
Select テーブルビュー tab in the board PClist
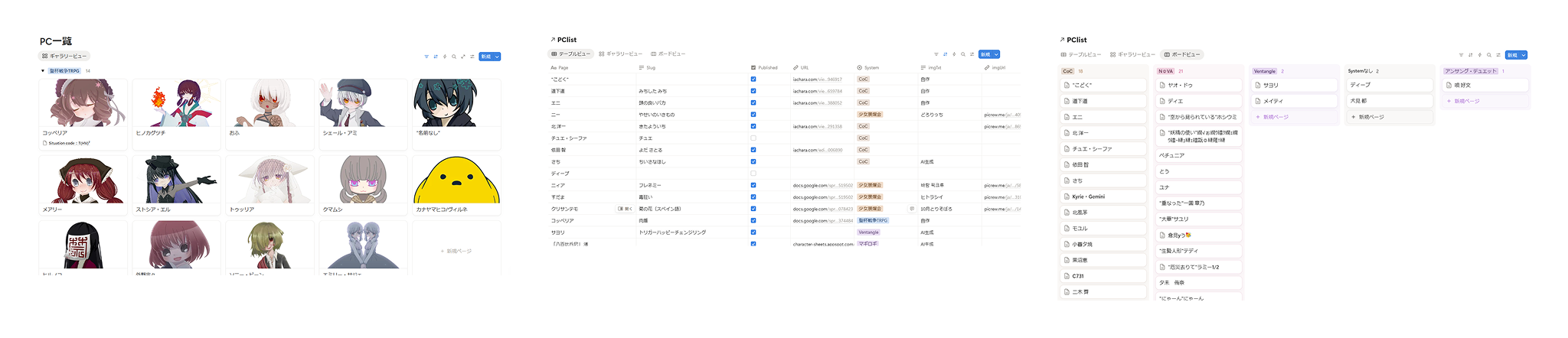1081,55
